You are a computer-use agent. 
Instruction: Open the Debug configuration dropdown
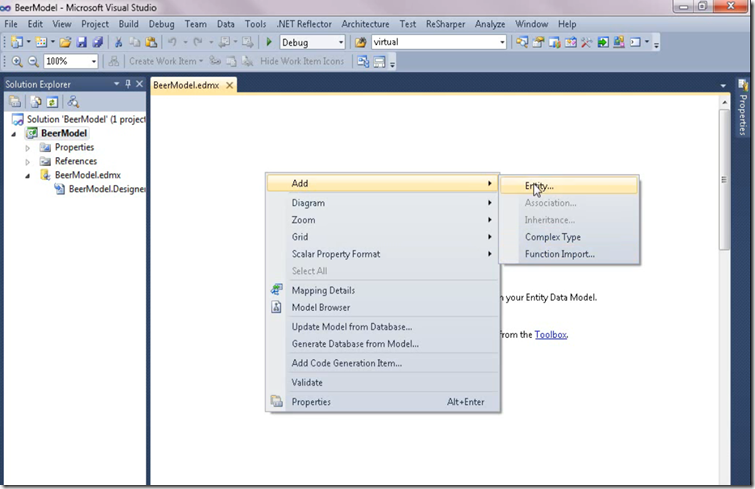[341, 42]
